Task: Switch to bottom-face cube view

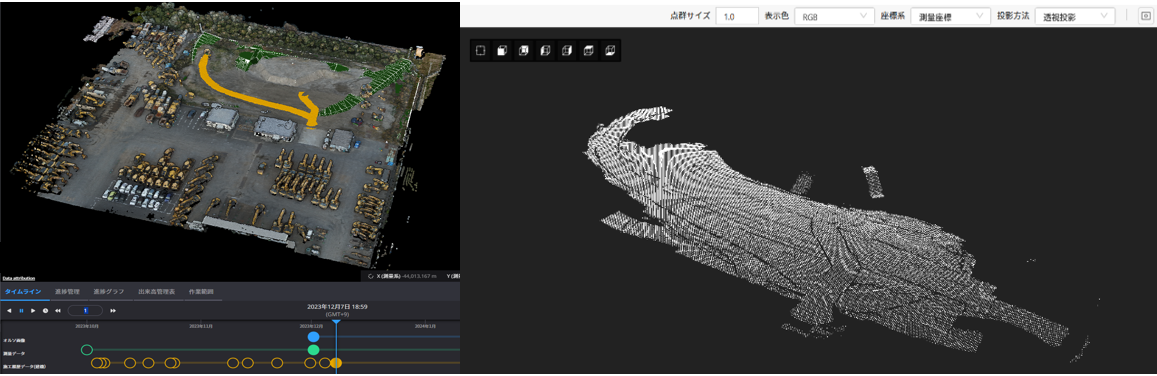Action: [x=609, y=51]
